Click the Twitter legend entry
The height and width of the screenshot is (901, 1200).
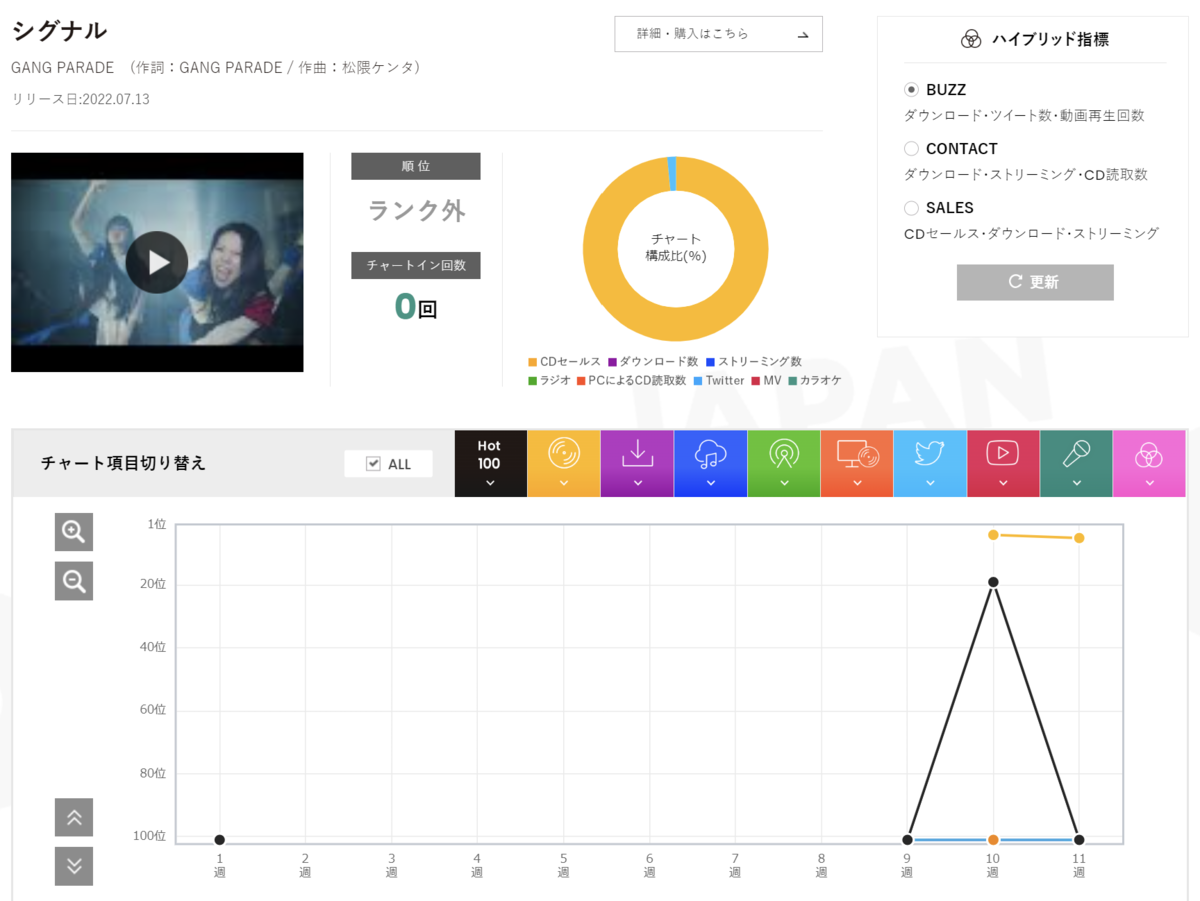click(719, 381)
